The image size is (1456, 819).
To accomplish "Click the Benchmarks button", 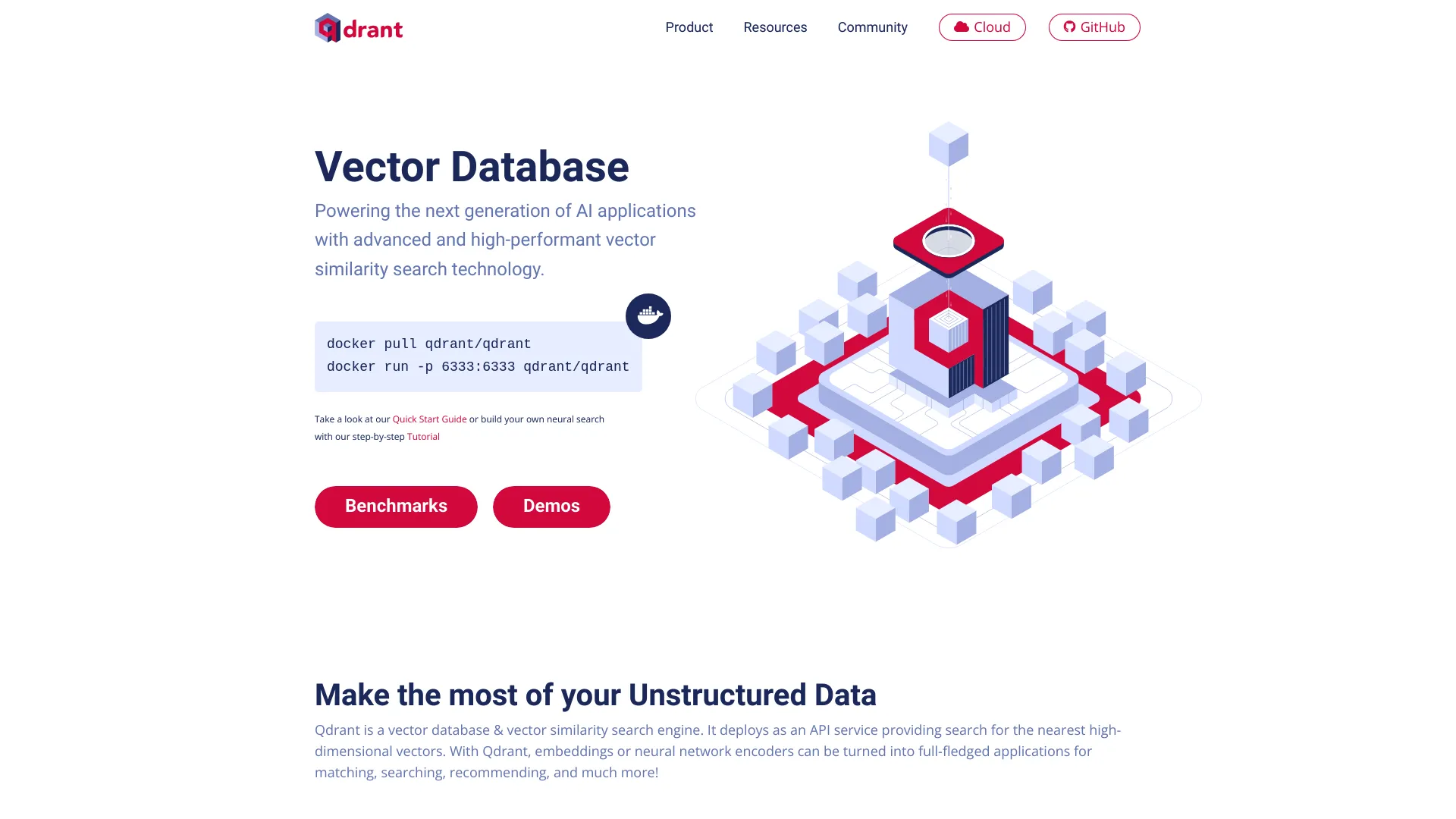I will [396, 506].
